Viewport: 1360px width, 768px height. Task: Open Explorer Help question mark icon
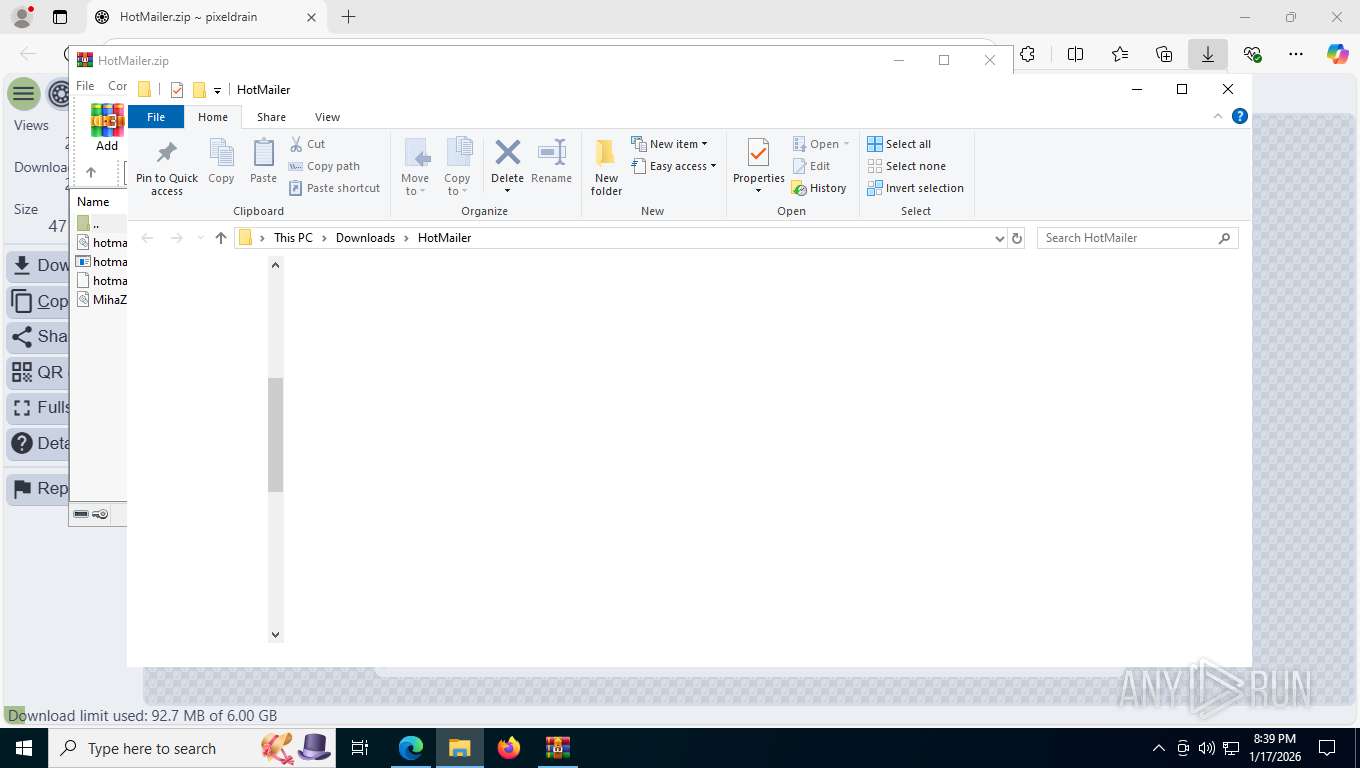tap(1240, 116)
